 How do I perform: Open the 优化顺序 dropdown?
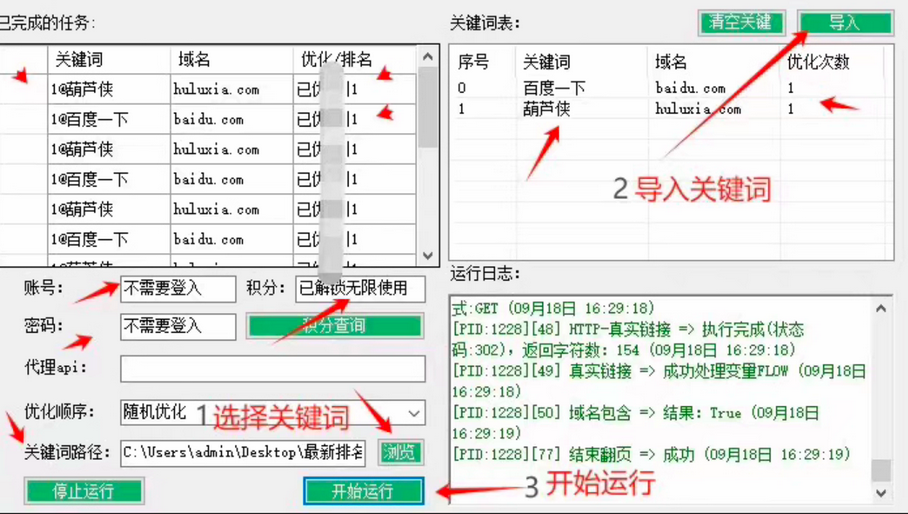pyautogui.click(x=273, y=413)
